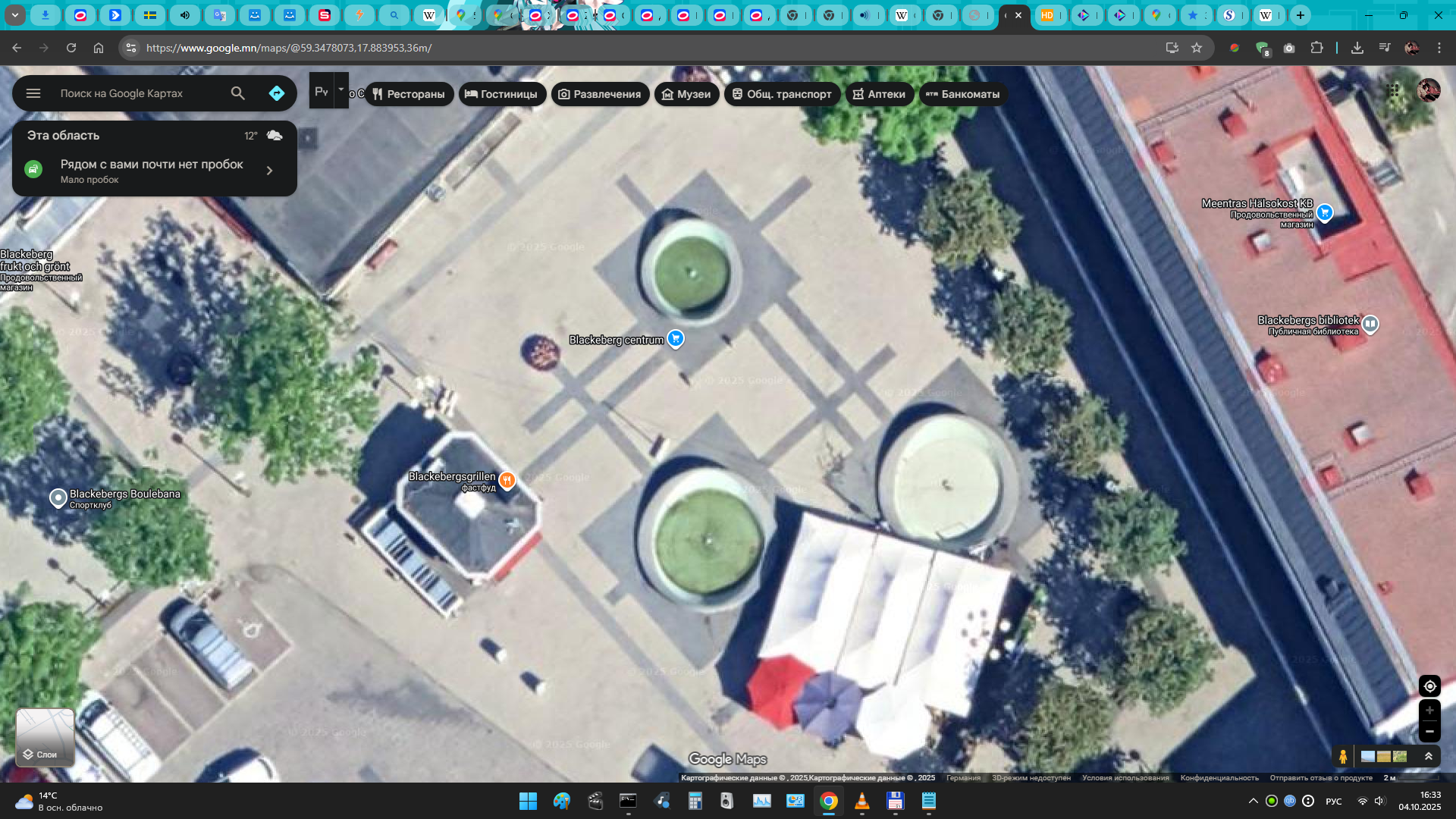Toggle the Слои layers map view
The height and width of the screenshot is (819, 1456).
(45, 737)
